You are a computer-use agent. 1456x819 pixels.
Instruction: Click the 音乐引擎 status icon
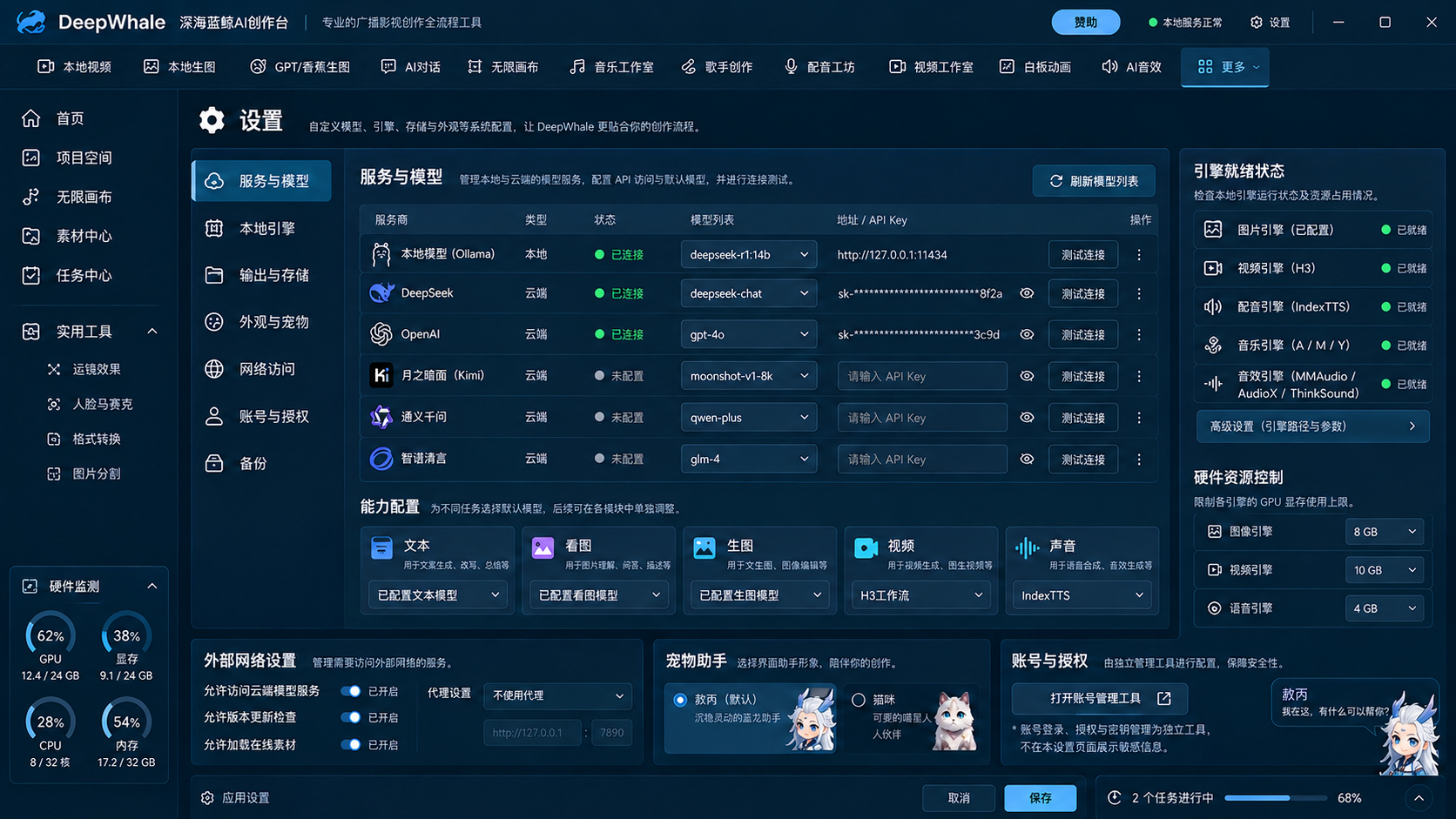click(x=1213, y=346)
